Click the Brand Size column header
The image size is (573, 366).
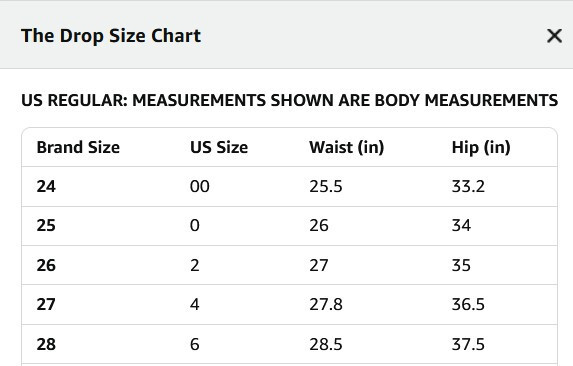pos(78,147)
